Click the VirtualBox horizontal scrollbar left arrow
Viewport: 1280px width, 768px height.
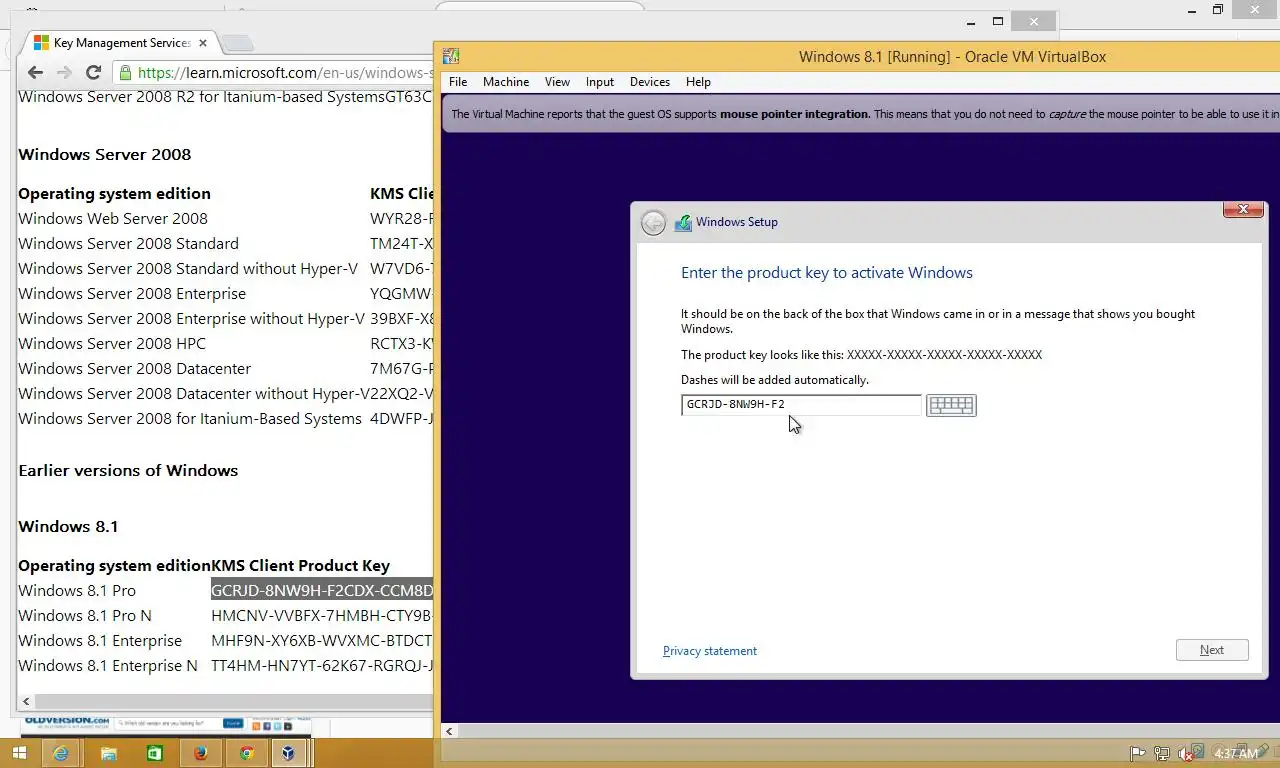click(x=449, y=731)
